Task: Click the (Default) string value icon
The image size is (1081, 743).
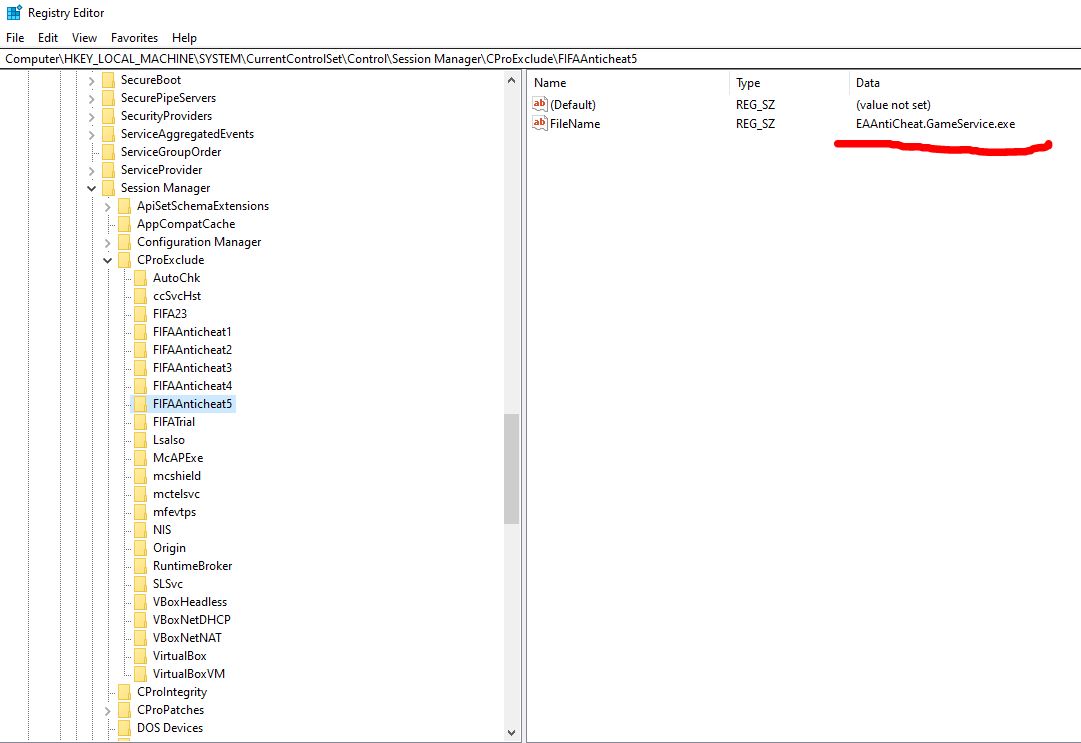Action: (541, 104)
